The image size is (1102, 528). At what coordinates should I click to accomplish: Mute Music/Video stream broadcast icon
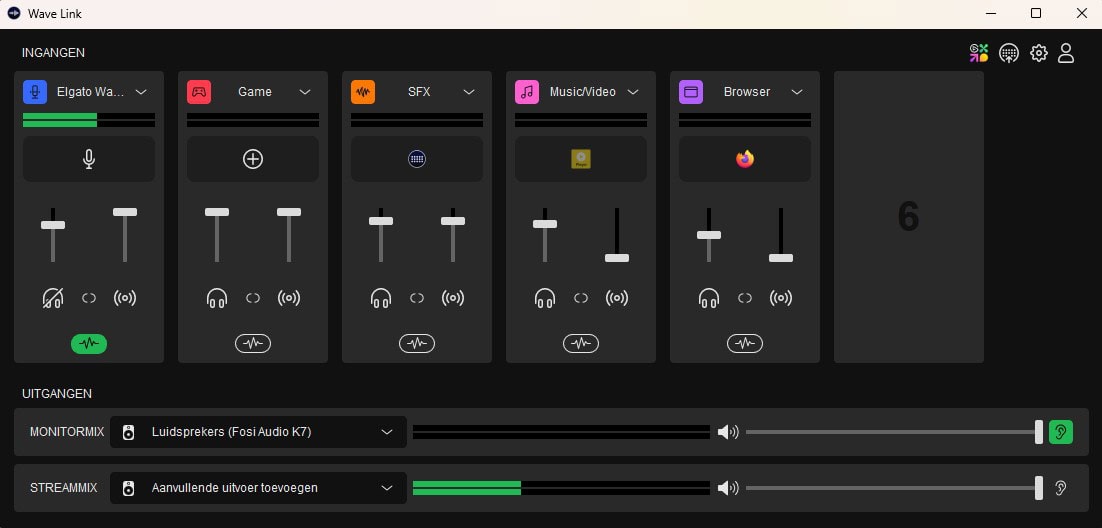(x=617, y=298)
